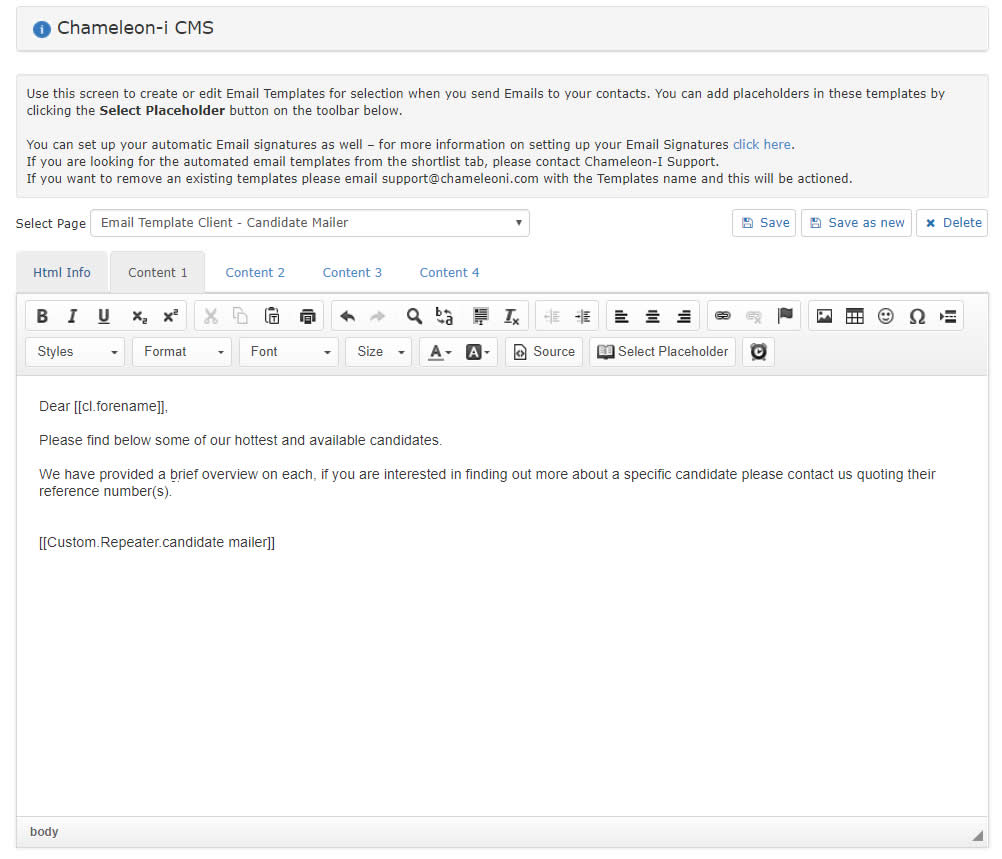Toggle bold formatting
The height and width of the screenshot is (859, 1002).
(42, 316)
